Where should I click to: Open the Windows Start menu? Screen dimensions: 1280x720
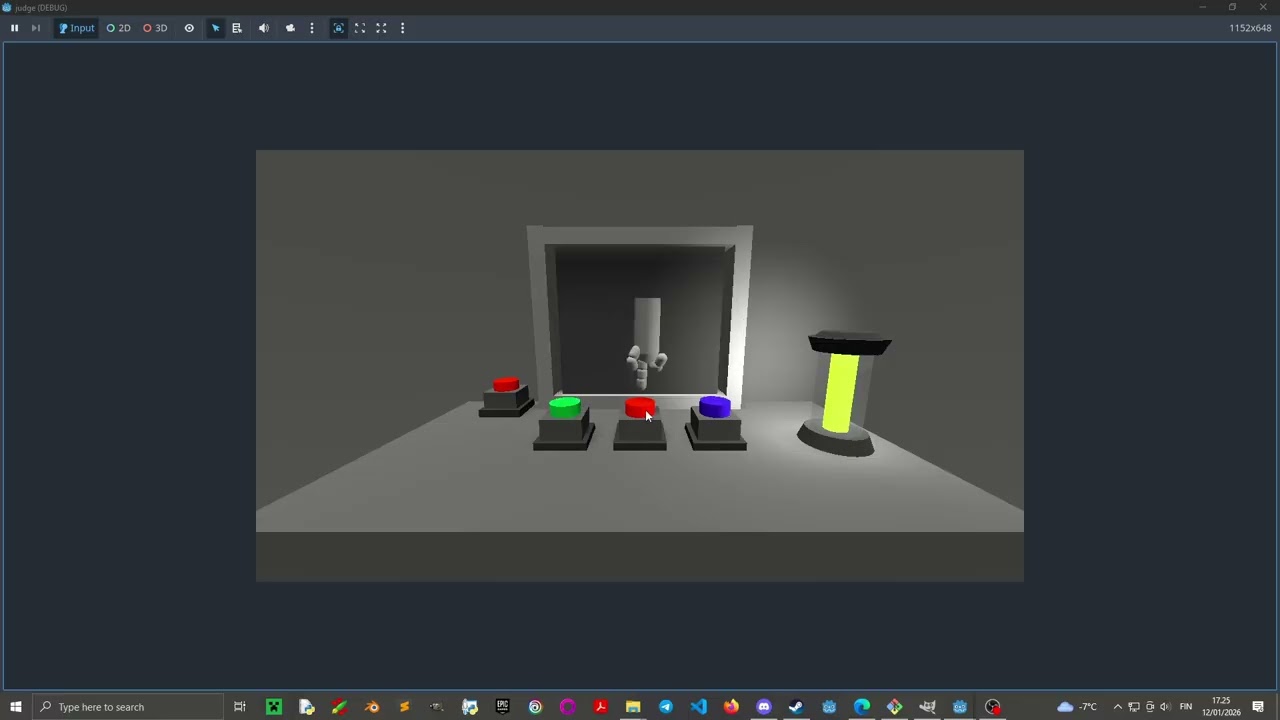(15, 707)
